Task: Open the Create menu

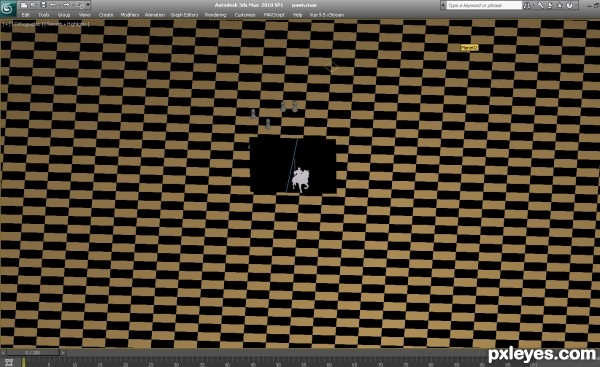Action: (x=106, y=15)
